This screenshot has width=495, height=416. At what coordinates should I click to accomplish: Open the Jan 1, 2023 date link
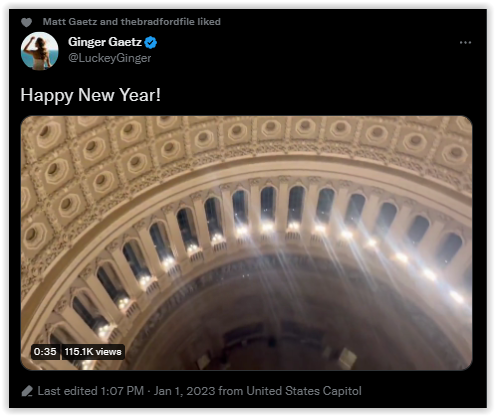(x=184, y=391)
